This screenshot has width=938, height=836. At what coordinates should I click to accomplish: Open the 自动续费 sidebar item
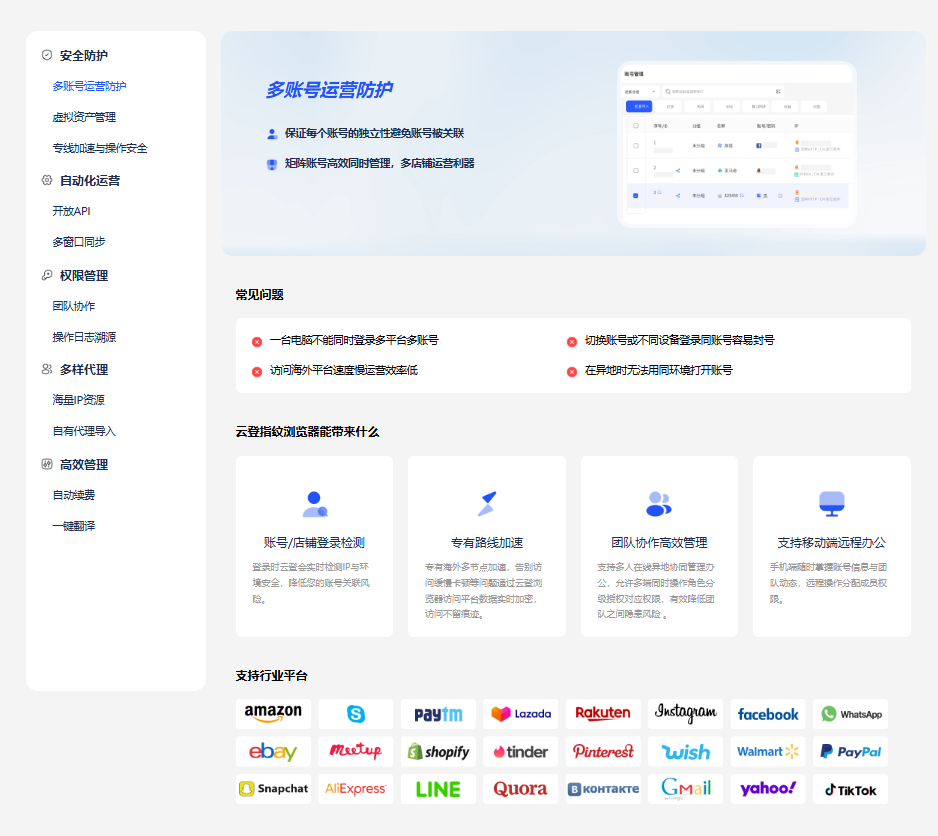(74, 495)
